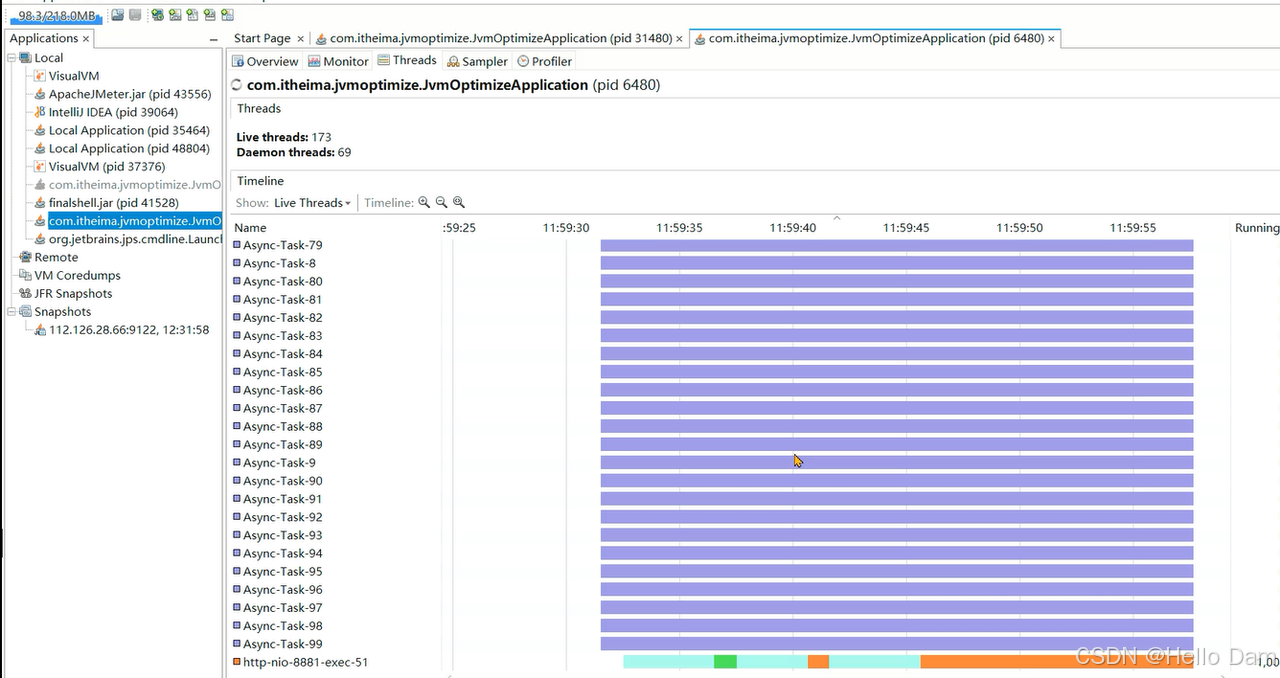Open the Profiler tab
The width and height of the screenshot is (1280, 678).
tap(545, 61)
